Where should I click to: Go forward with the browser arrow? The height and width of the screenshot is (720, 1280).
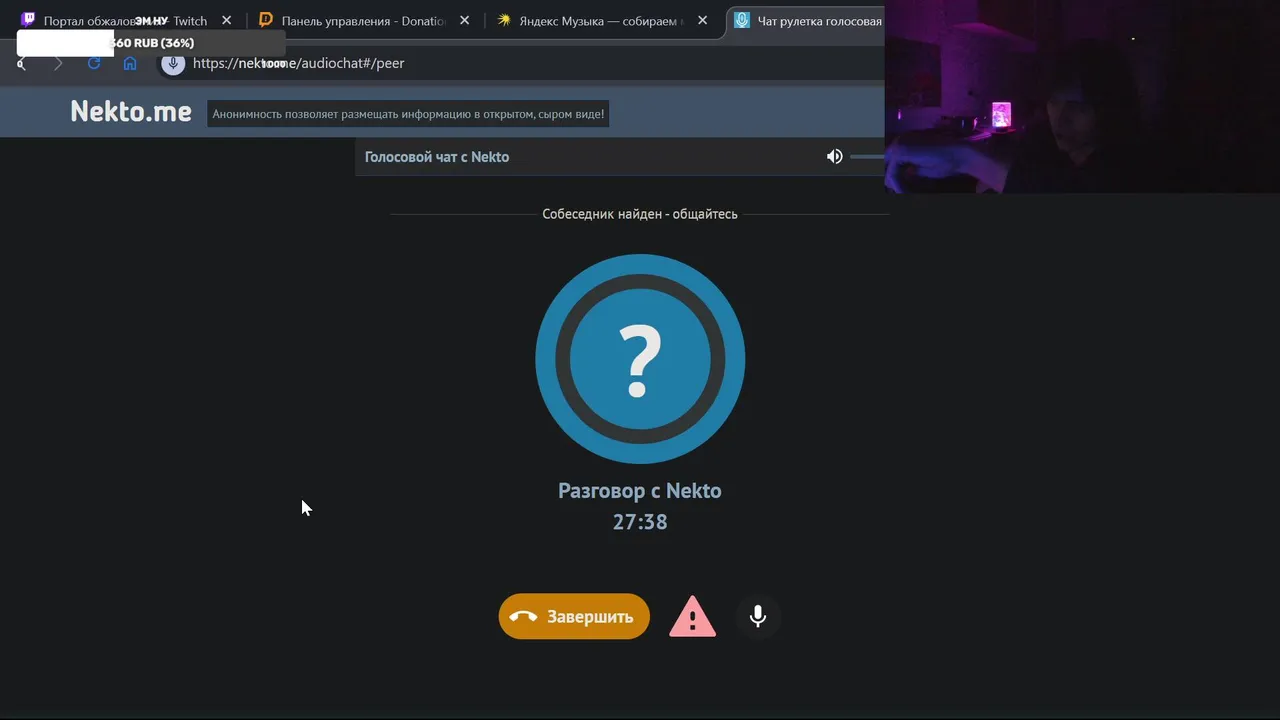[x=58, y=63]
